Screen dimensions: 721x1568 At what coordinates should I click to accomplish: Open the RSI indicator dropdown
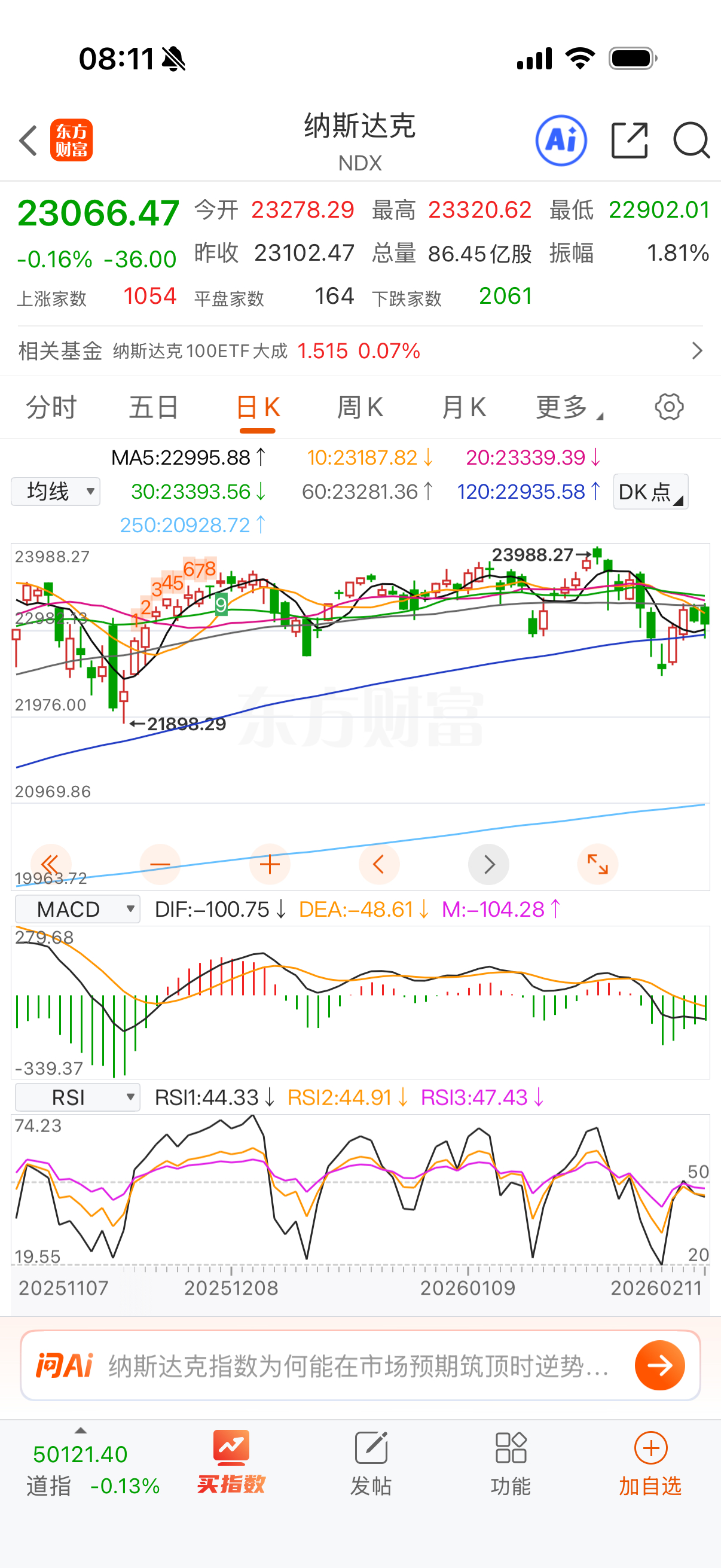click(77, 1097)
